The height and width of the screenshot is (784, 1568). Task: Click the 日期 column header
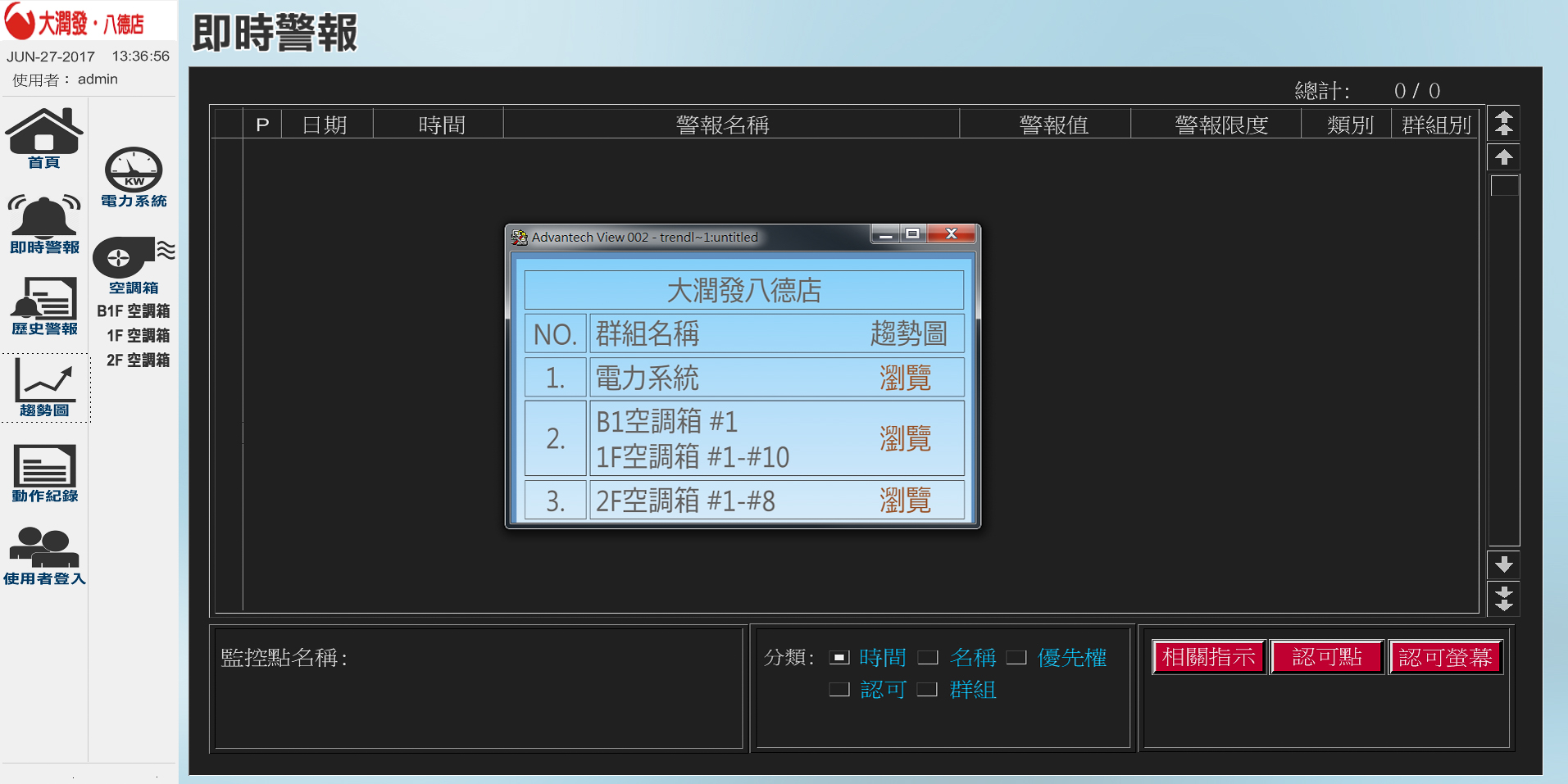325,125
